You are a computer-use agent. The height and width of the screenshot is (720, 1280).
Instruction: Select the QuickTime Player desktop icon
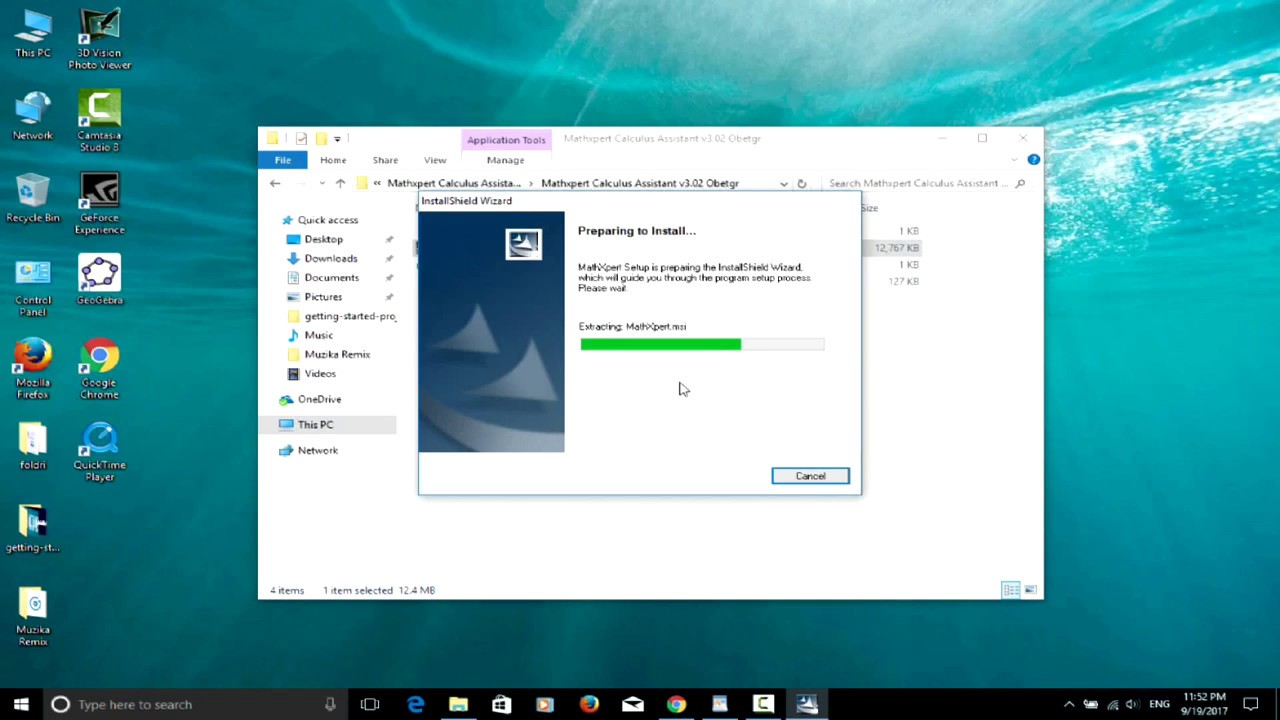(x=99, y=452)
